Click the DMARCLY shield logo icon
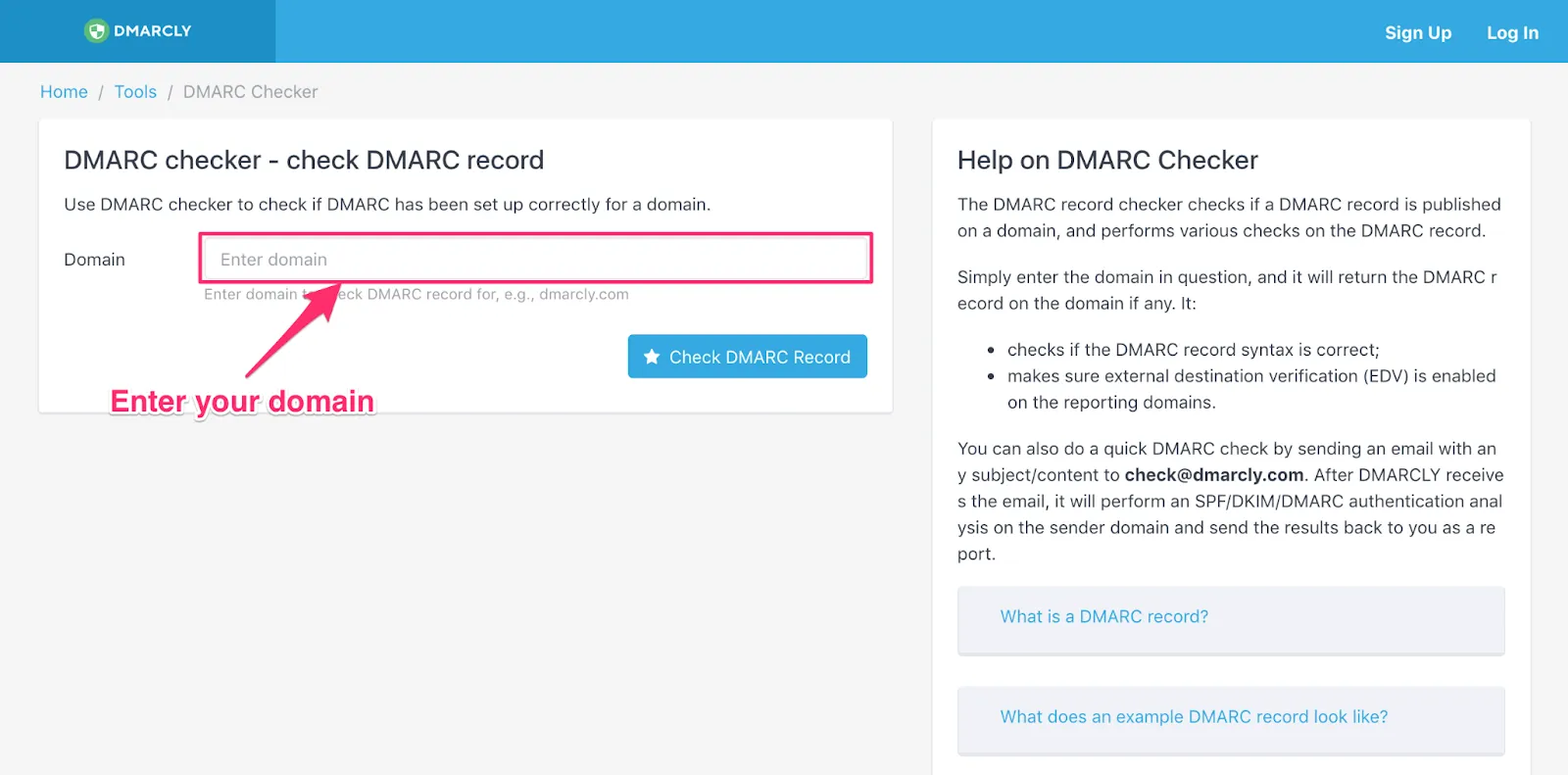 coord(96,31)
